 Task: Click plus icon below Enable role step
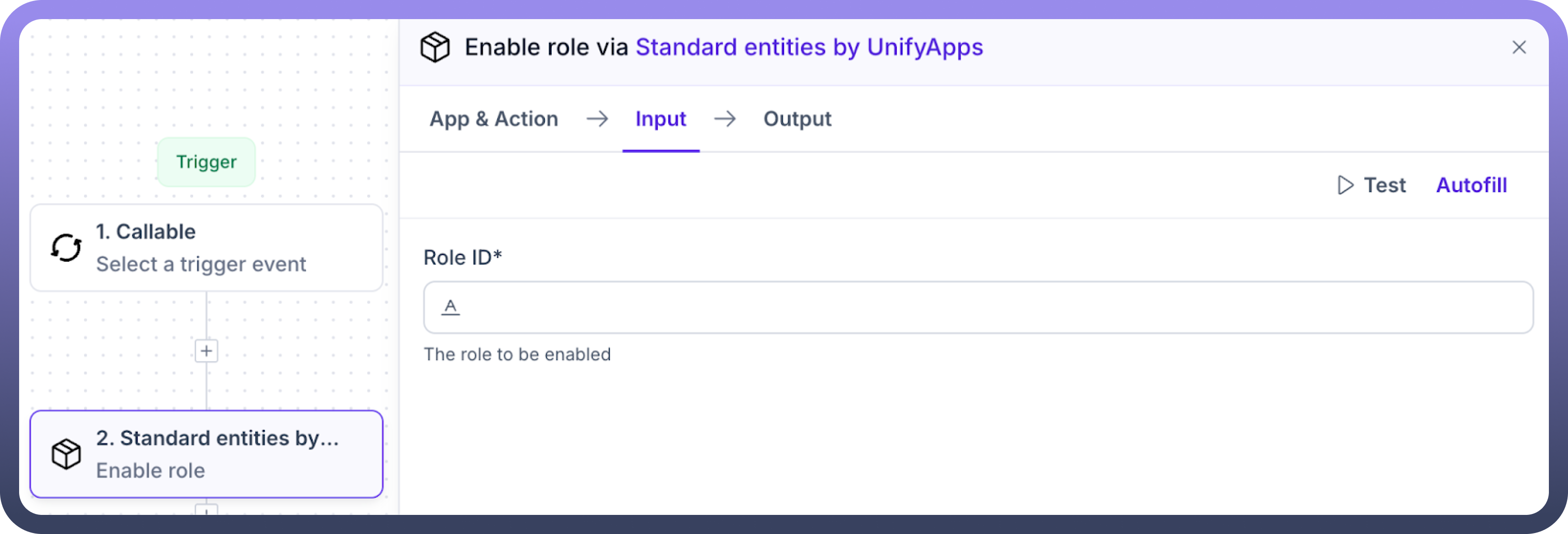207,510
